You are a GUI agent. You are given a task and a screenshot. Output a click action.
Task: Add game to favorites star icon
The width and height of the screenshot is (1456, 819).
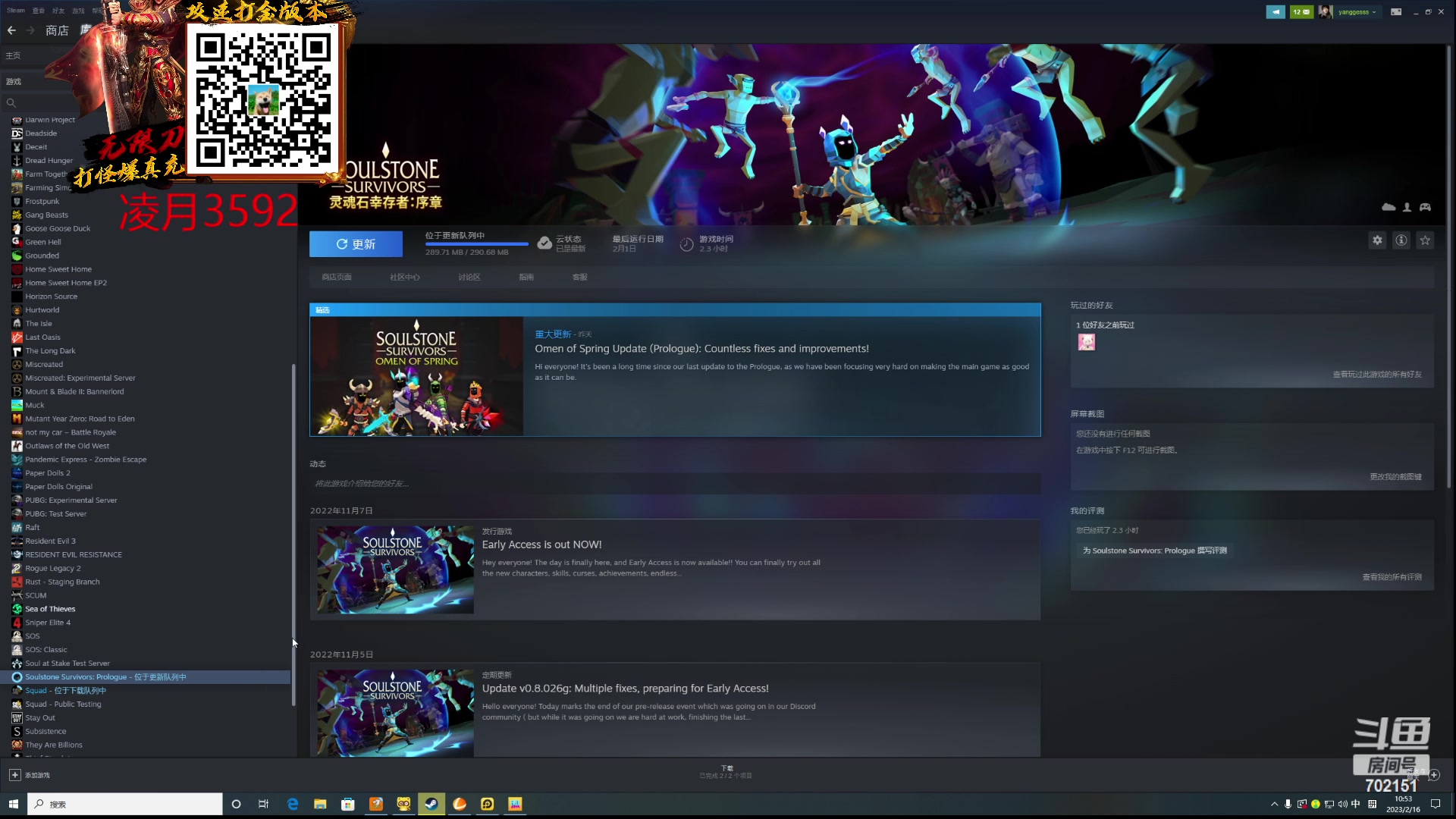(x=1425, y=240)
